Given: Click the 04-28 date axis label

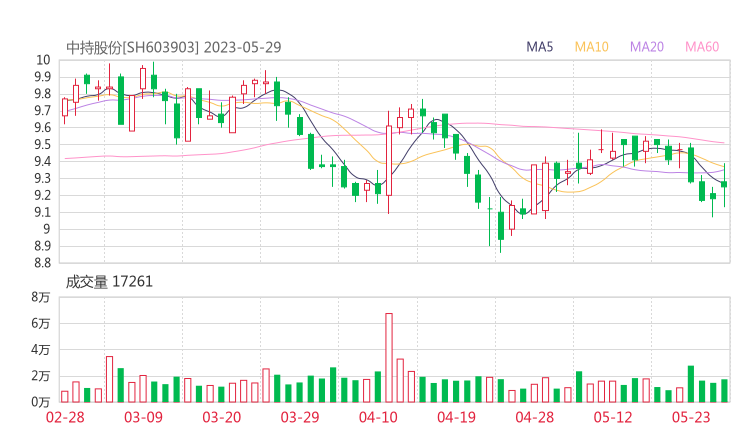Looking at the screenshot, I should tap(535, 417).
